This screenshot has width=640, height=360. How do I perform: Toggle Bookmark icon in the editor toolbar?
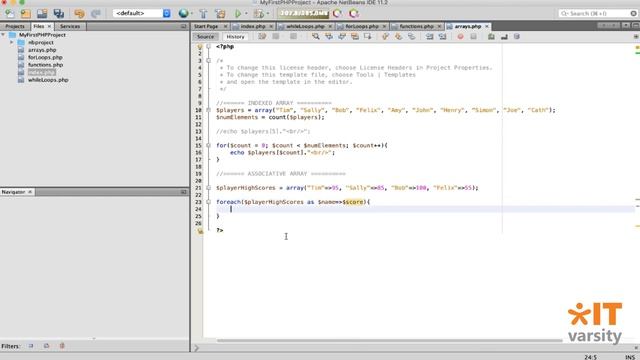[411, 37]
